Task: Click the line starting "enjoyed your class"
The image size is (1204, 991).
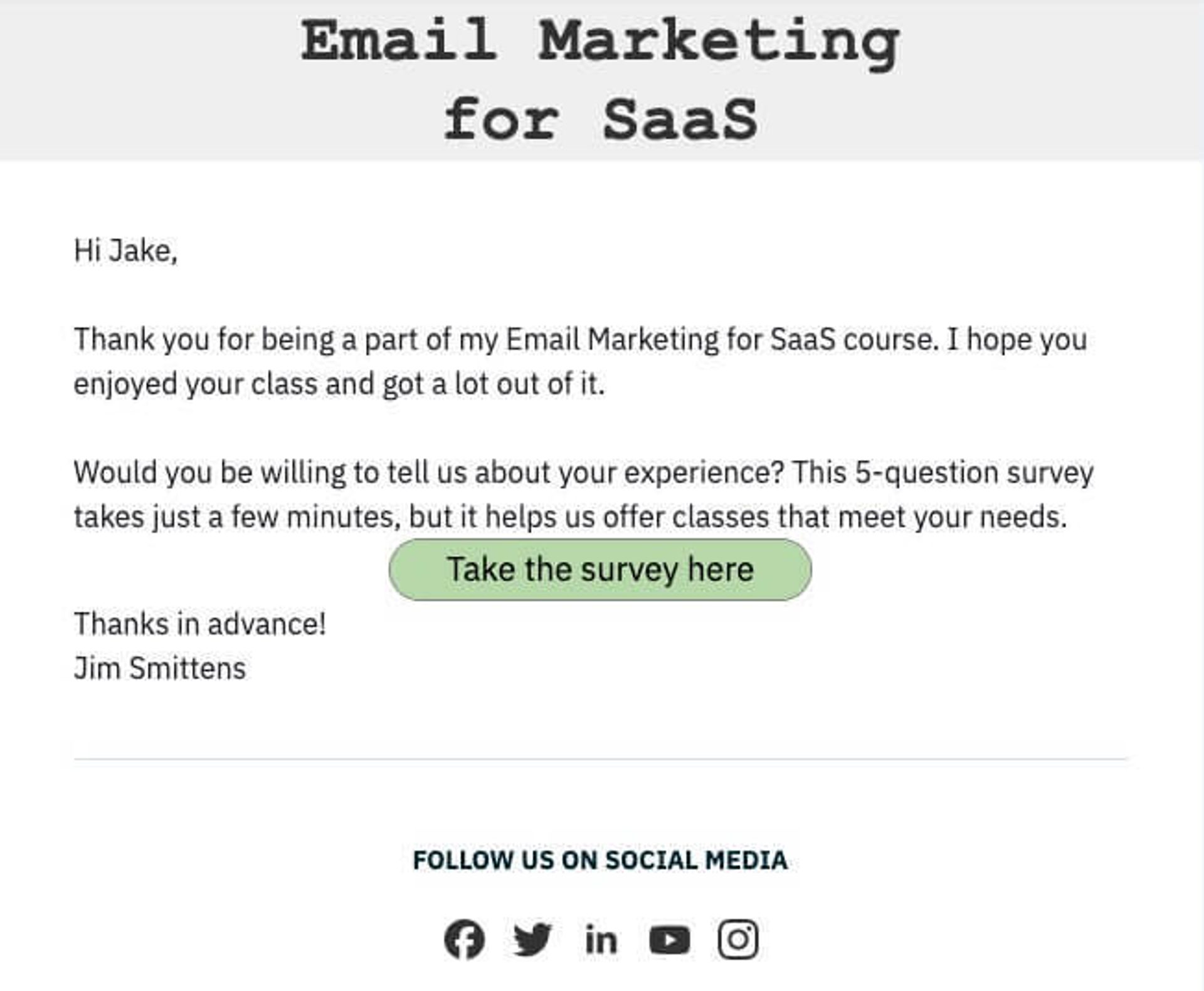Action: (339, 384)
